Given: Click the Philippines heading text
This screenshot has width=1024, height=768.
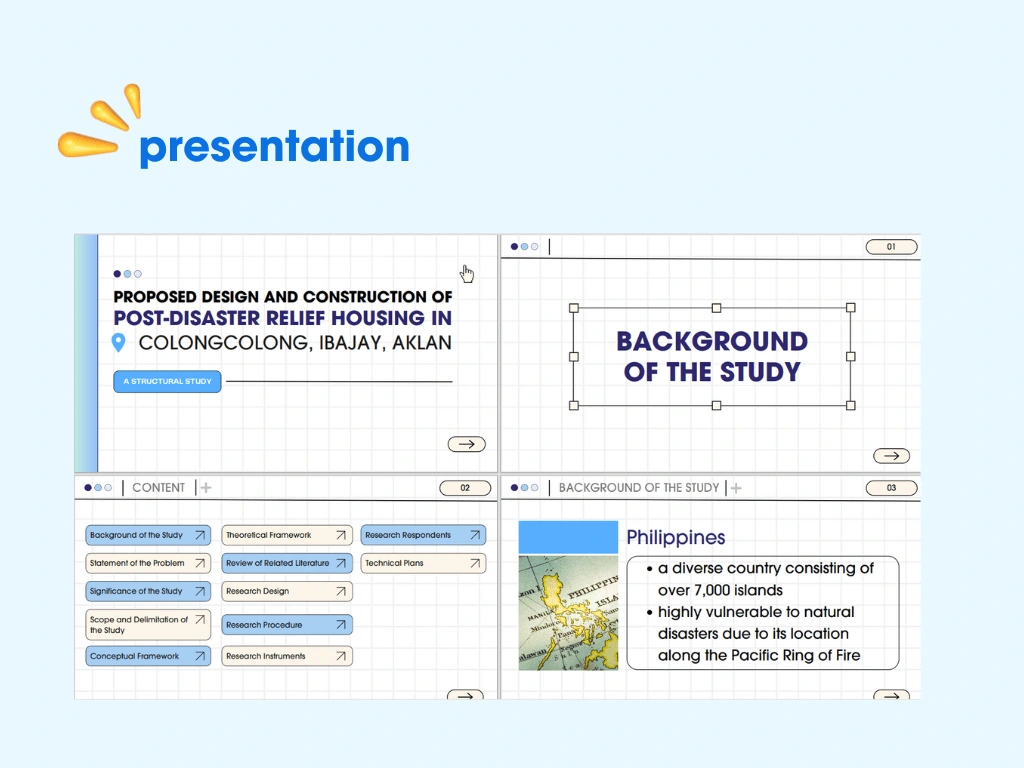Looking at the screenshot, I should tap(675, 537).
